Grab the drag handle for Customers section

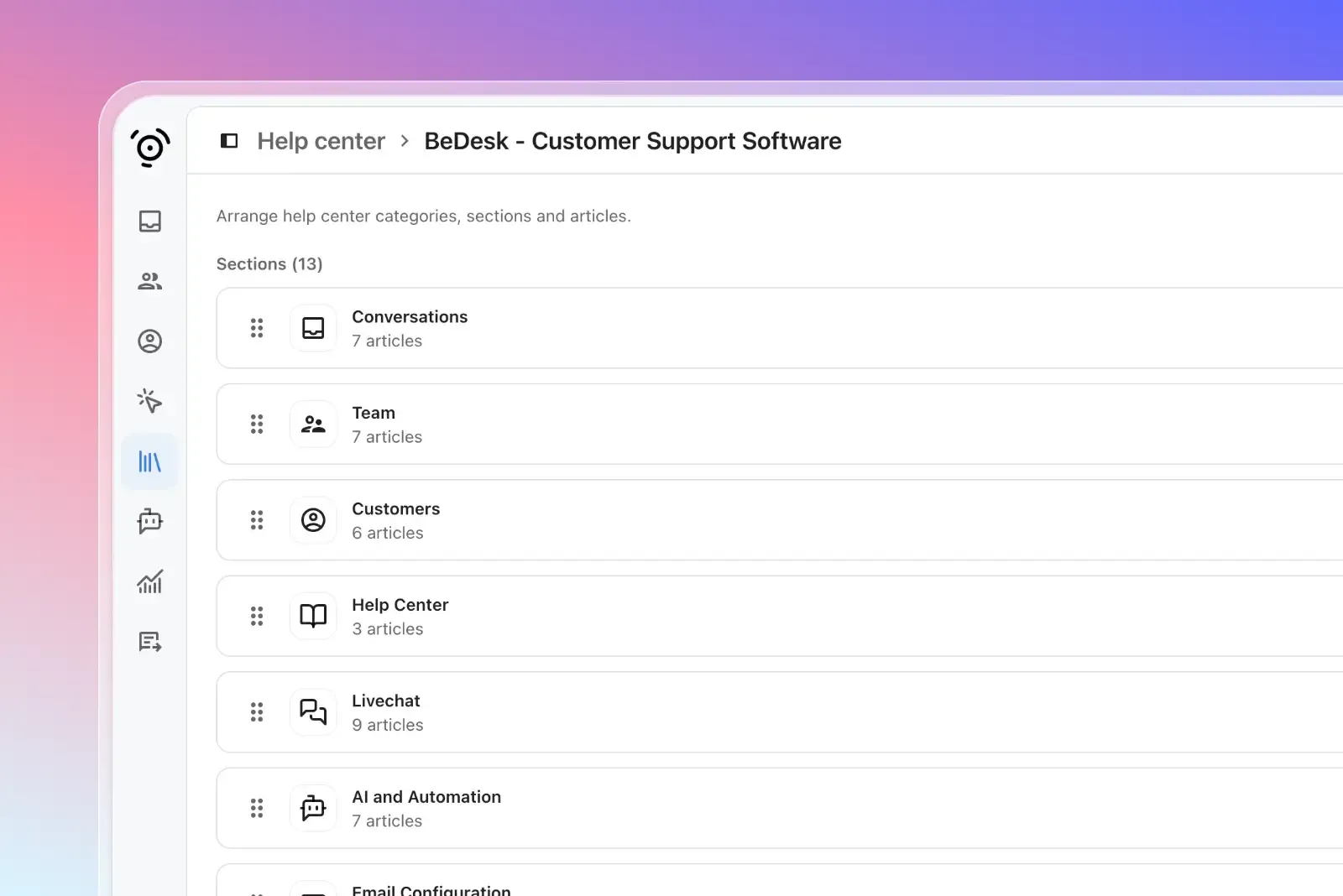[257, 520]
